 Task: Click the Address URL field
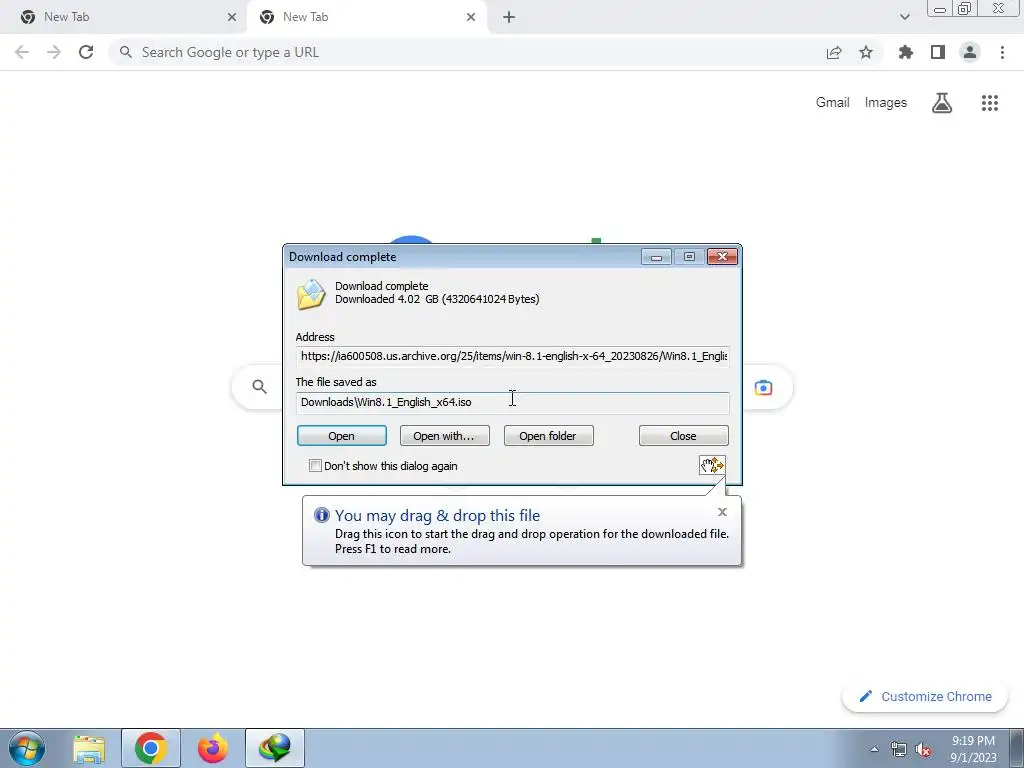513,356
